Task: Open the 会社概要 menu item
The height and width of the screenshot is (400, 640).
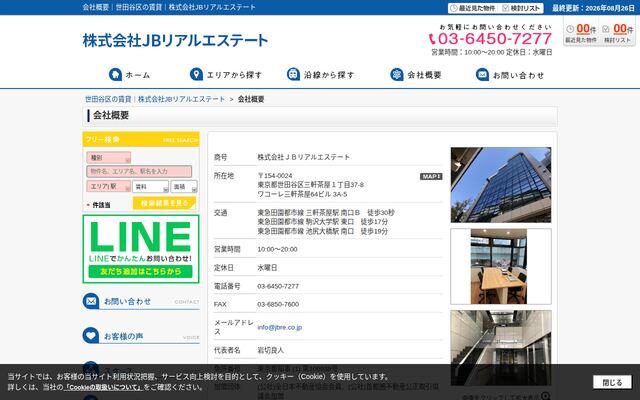Action: pyautogui.click(x=416, y=75)
